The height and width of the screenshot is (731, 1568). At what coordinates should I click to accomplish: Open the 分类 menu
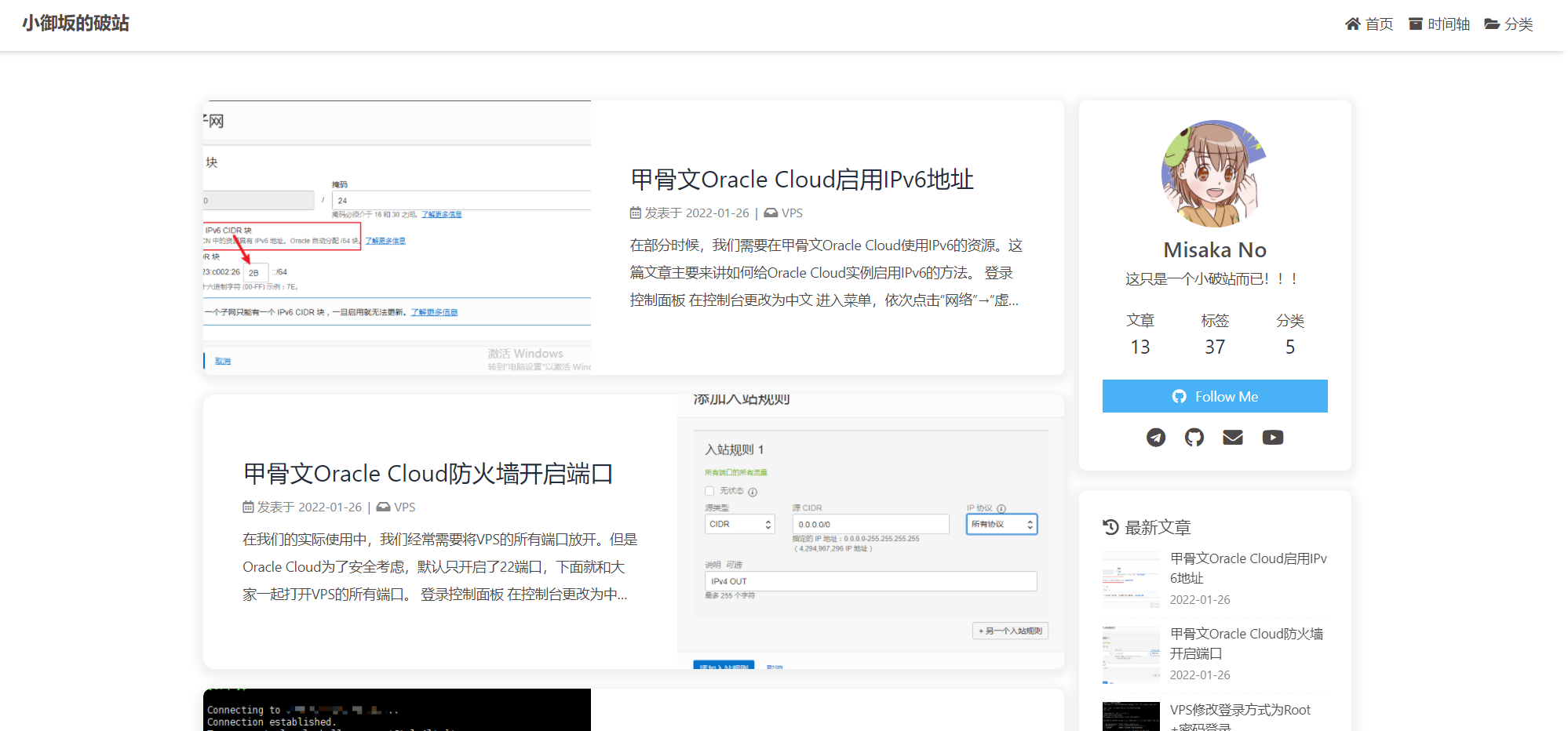(x=1519, y=24)
